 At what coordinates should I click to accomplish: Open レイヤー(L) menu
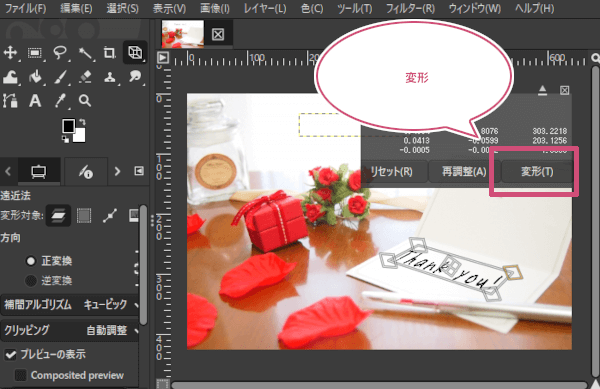tap(265, 8)
